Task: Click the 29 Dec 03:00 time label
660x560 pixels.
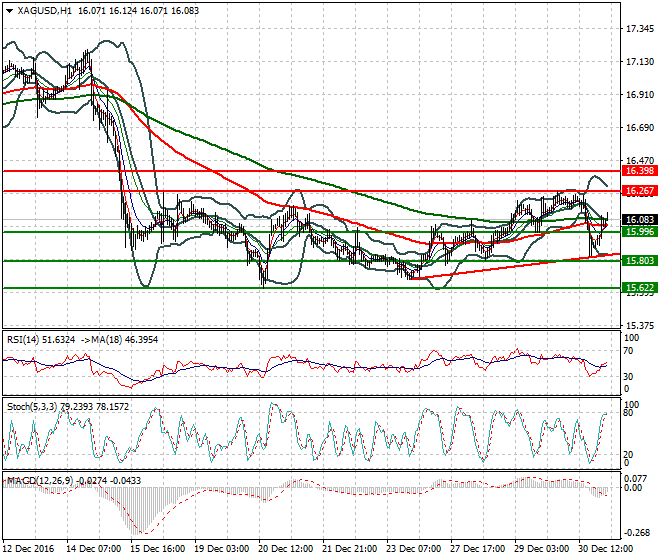Action: click(541, 549)
